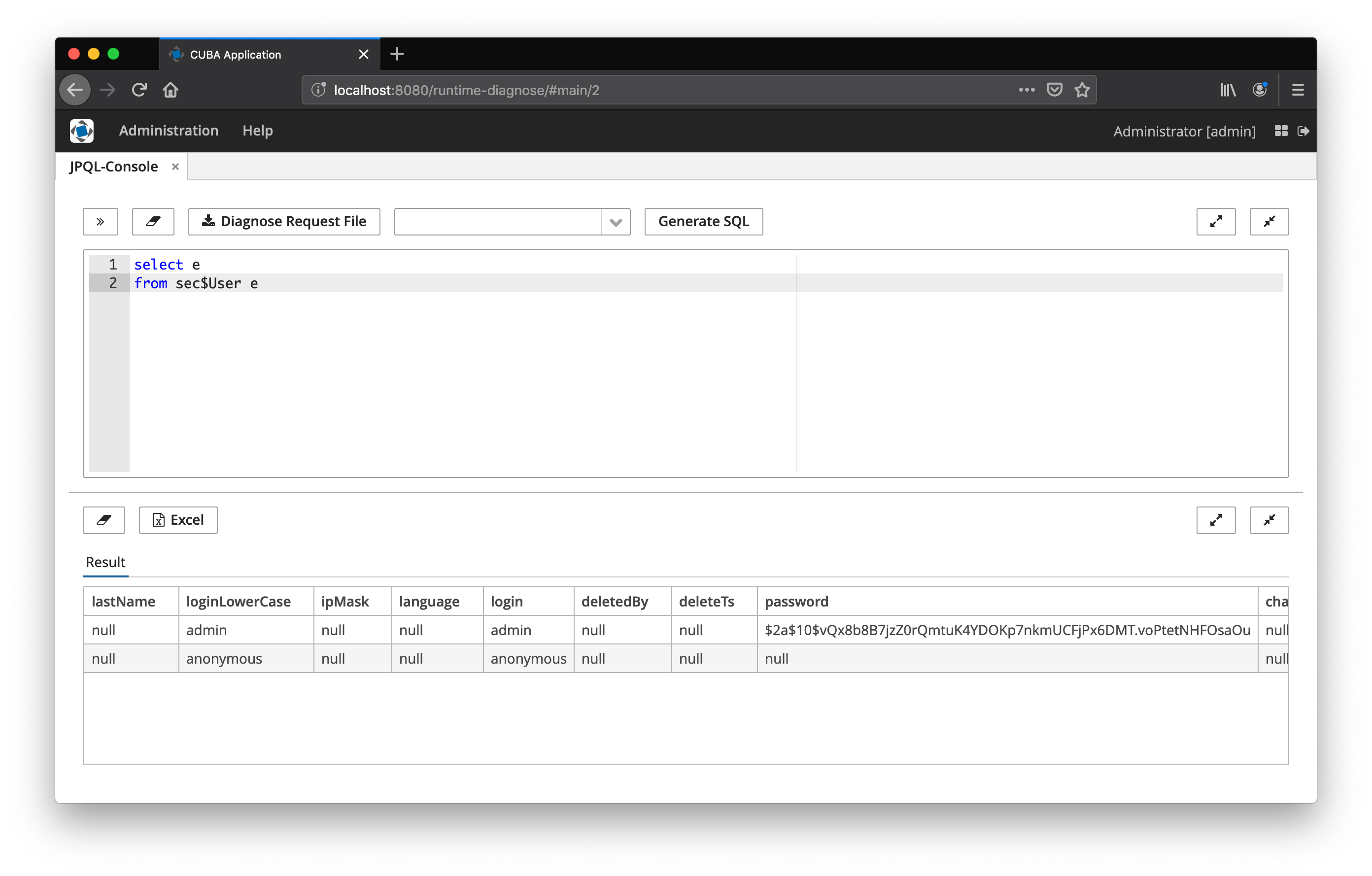Expand the query editor panel
Image resolution: width=1372 pixels, height=876 pixels.
click(x=1216, y=222)
